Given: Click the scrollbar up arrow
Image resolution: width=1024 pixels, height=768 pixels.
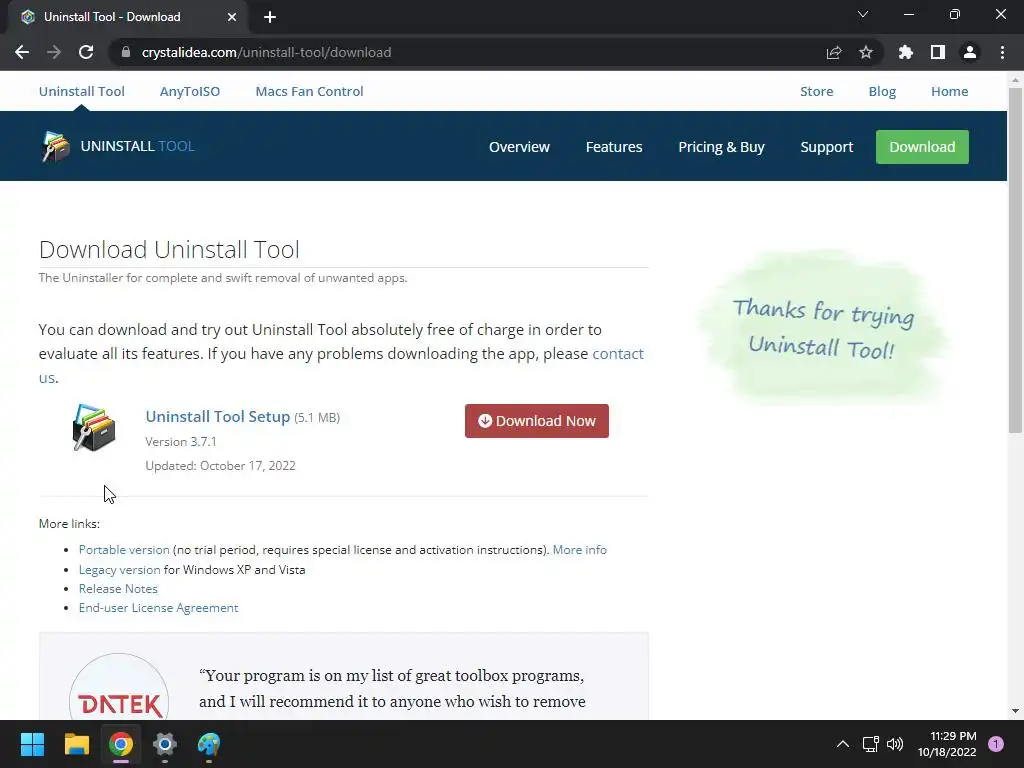Looking at the screenshot, I should point(1015,80).
